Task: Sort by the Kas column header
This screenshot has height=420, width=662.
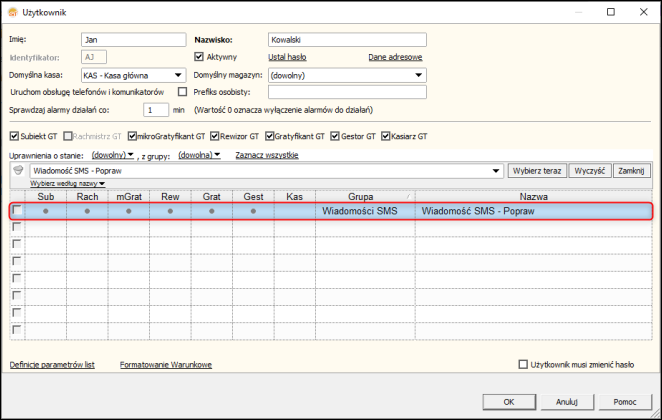Action: click(295, 197)
